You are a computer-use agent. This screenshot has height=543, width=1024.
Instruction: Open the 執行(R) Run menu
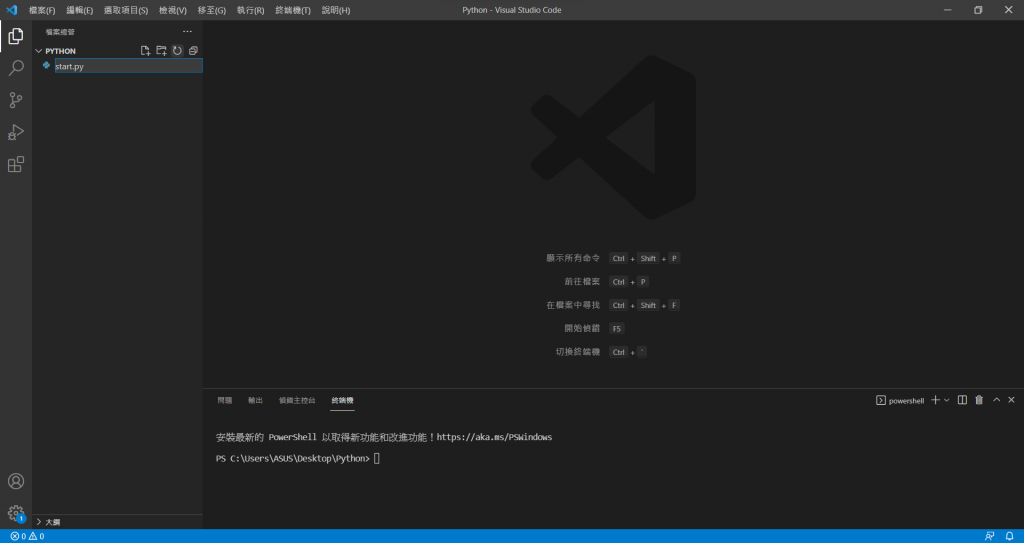[x=251, y=10]
